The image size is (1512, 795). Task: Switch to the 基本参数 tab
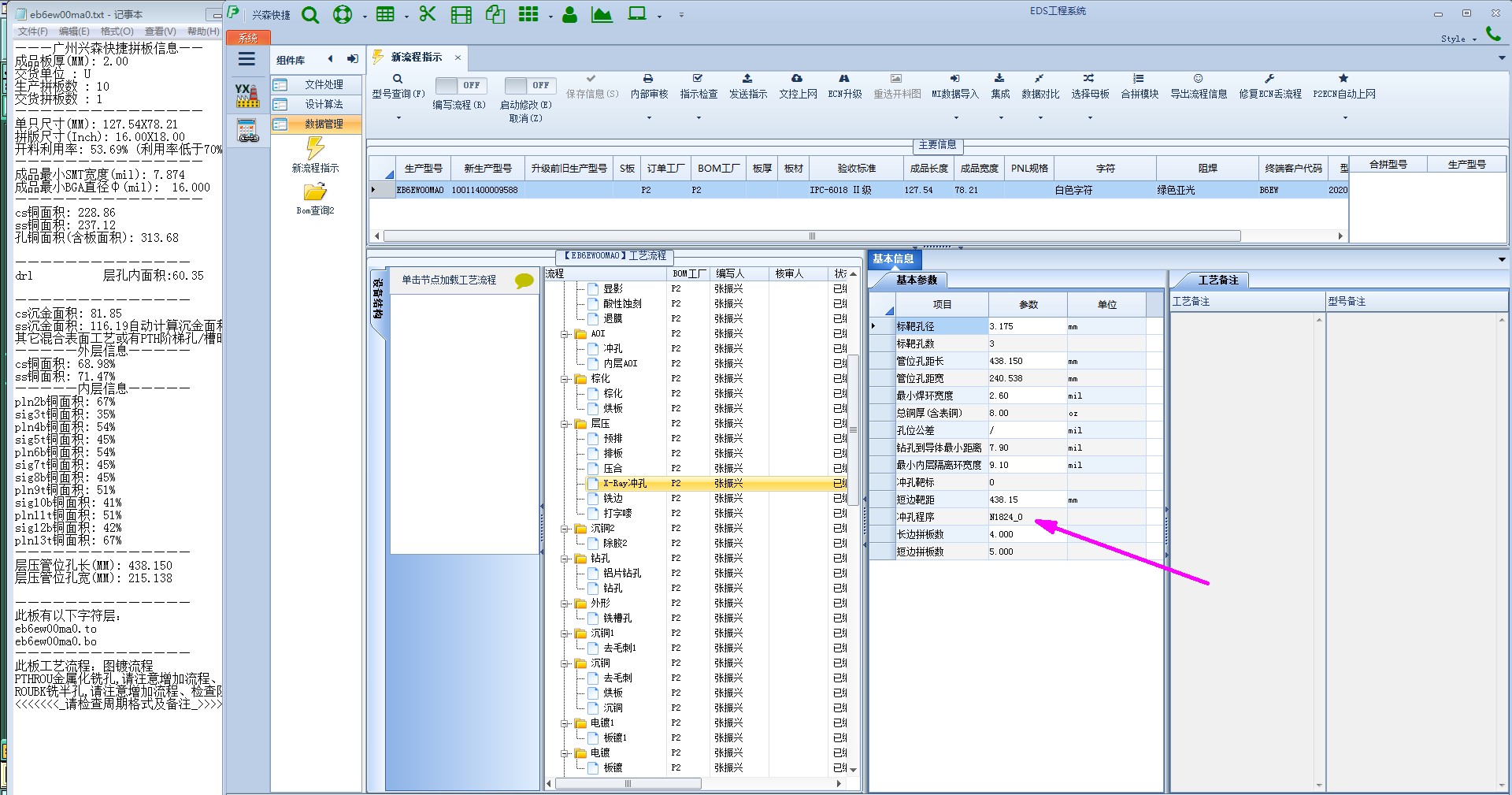pos(916,280)
